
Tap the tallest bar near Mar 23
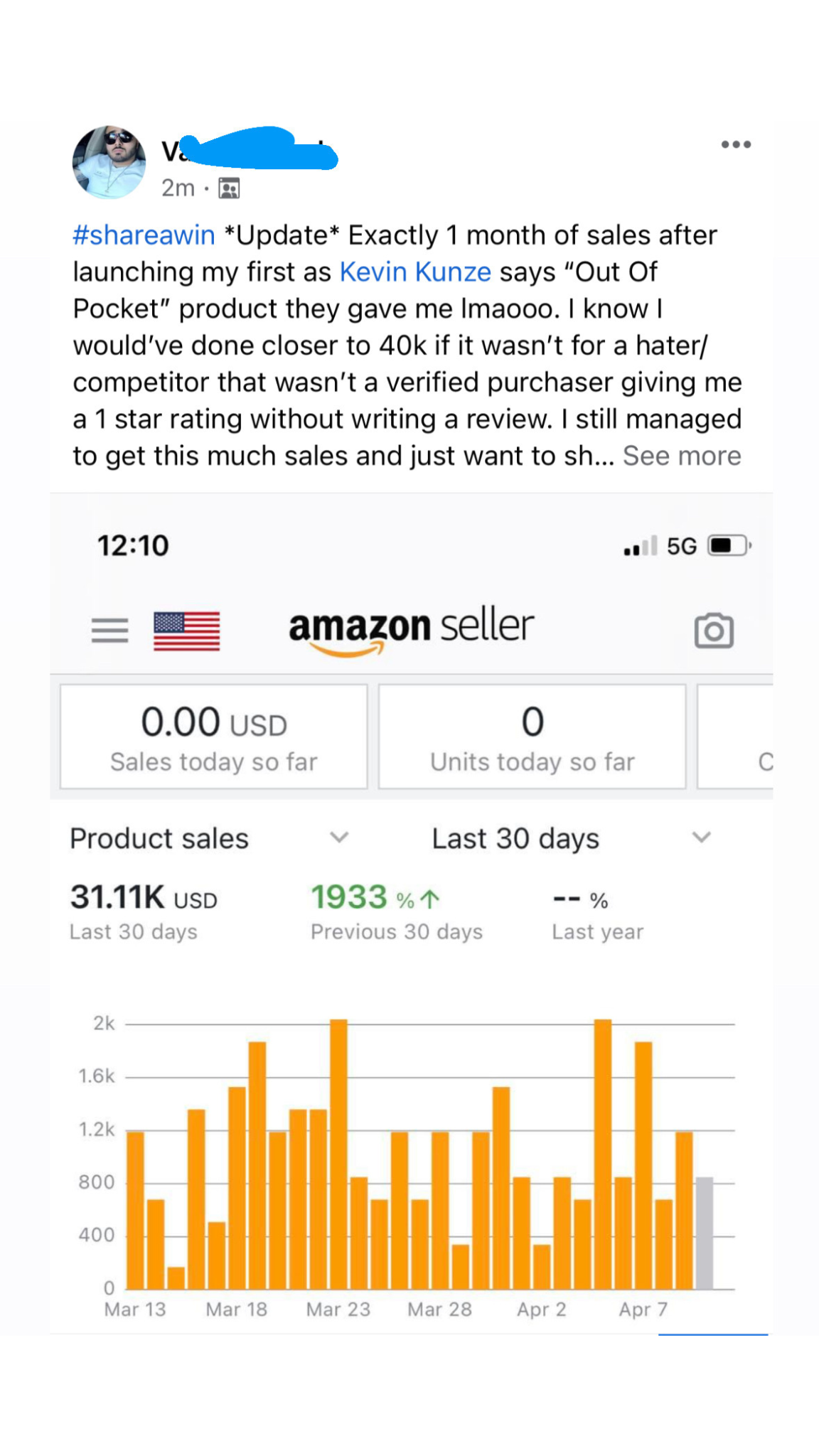coord(339,1153)
